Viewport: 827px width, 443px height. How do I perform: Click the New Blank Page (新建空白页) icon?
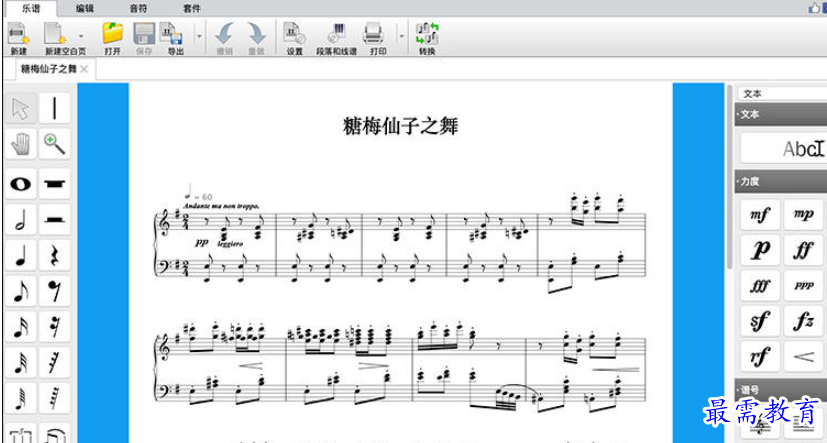click(55, 33)
